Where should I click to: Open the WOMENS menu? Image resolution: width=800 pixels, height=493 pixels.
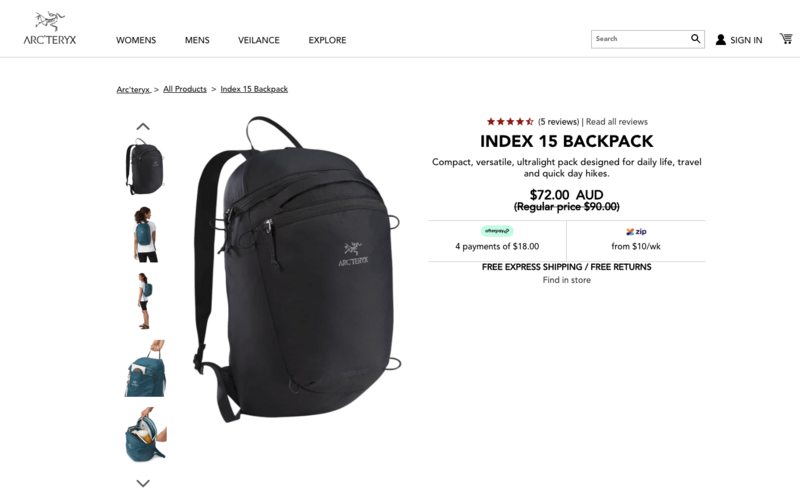point(136,40)
